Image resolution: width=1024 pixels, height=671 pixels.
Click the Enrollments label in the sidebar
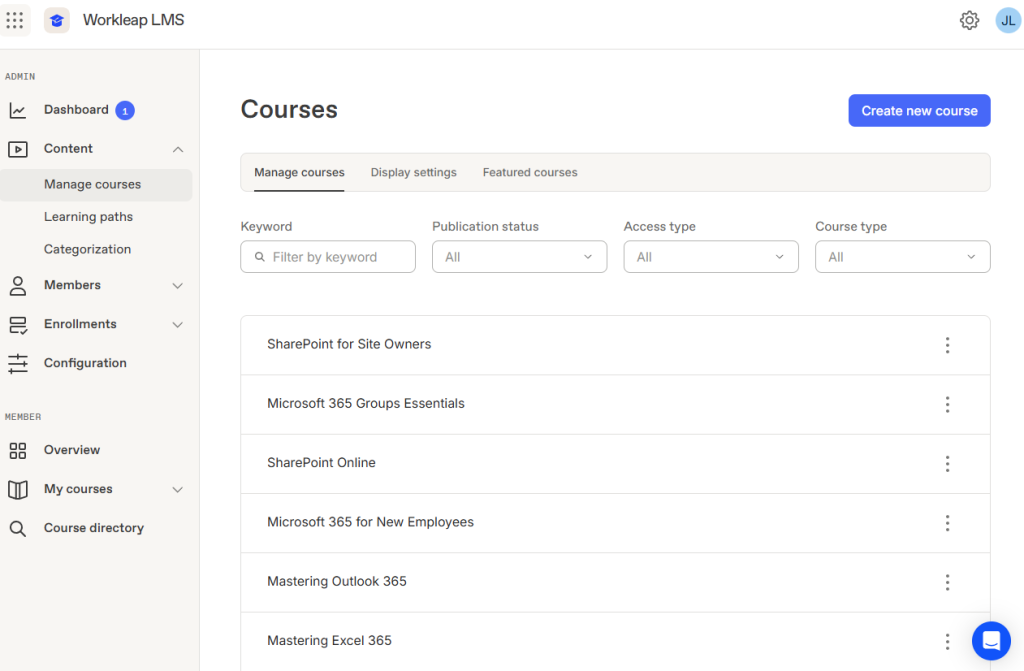[x=80, y=324]
